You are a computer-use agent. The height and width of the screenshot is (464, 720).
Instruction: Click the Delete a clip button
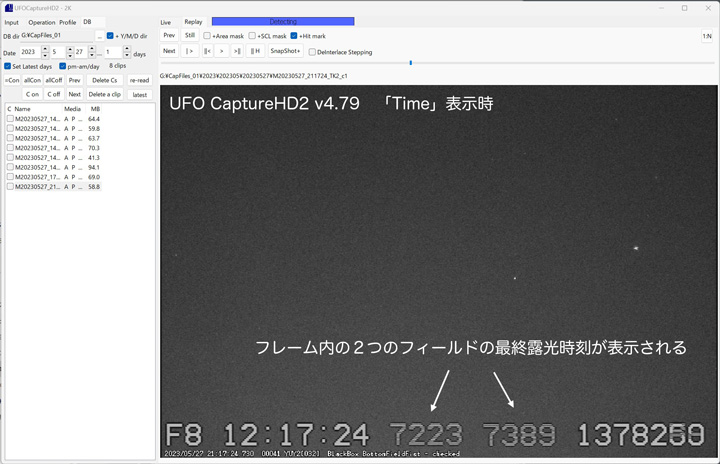[x=105, y=94]
